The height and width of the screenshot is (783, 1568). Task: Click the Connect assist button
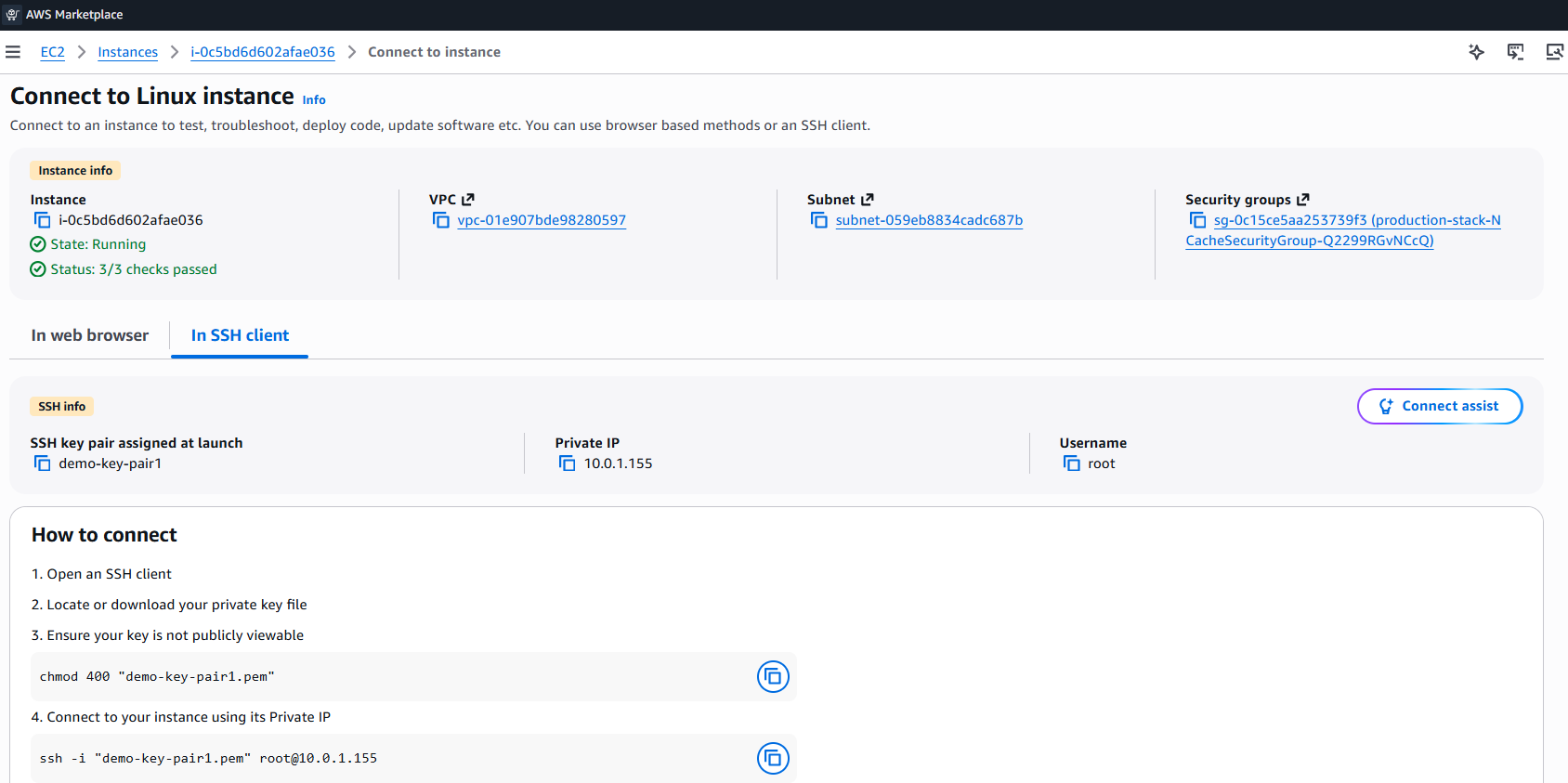[1440, 406]
